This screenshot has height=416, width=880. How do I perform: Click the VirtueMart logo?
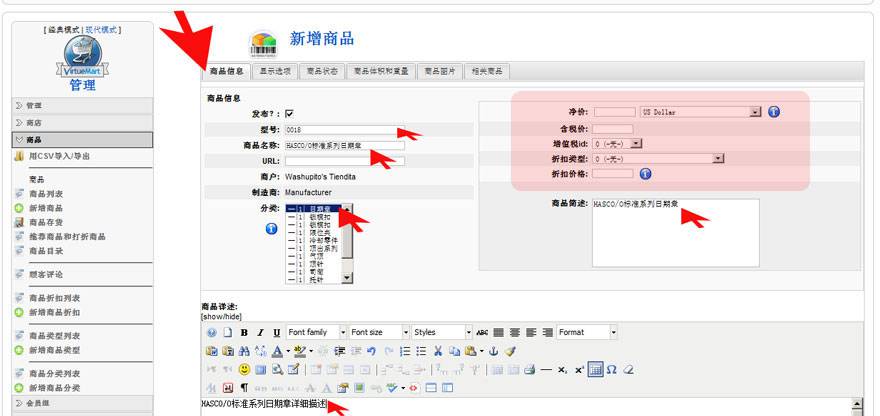point(82,59)
